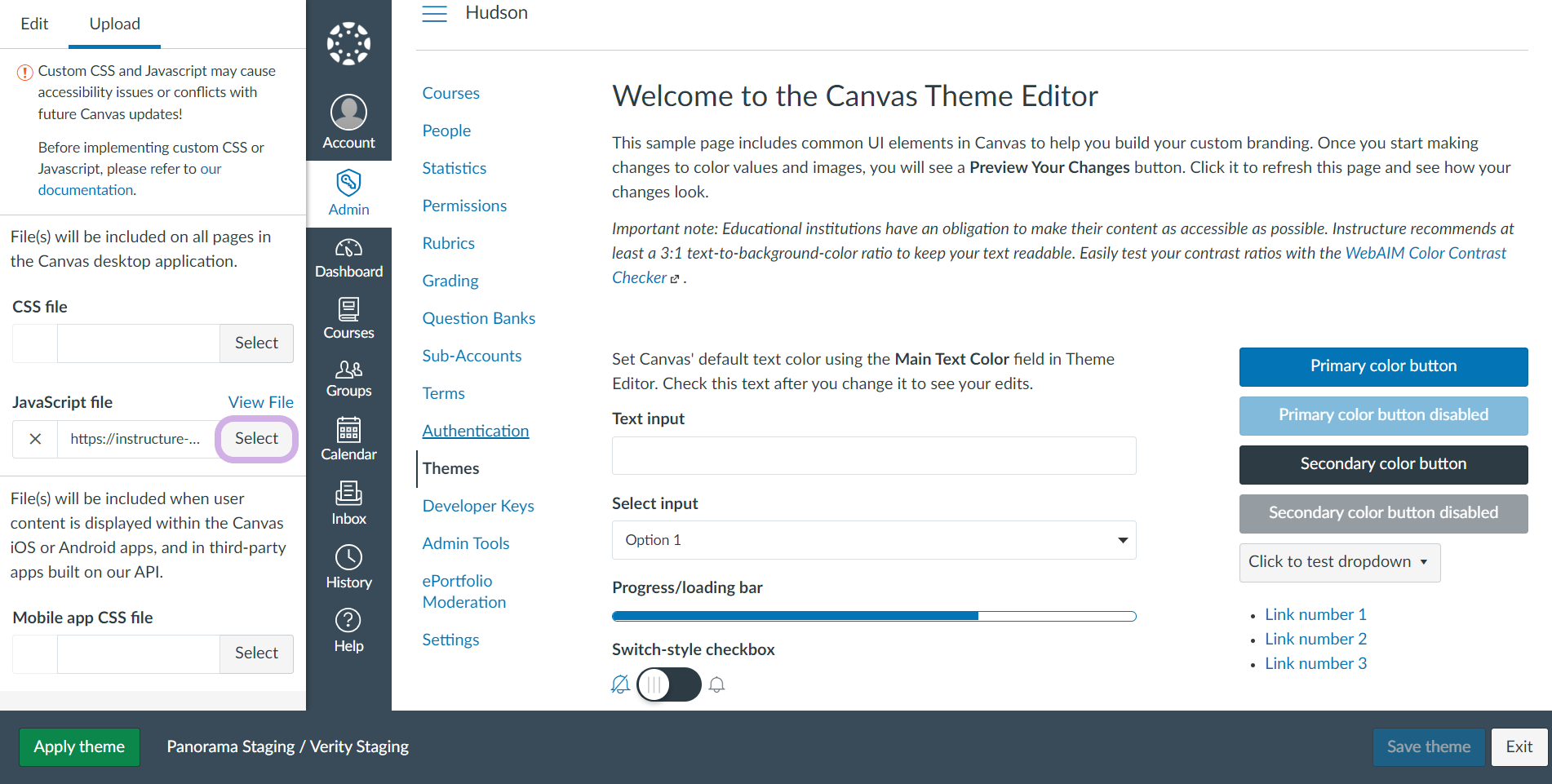Click the muted bell icon
Image resolution: width=1552 pixels, height=784 pixels.
coord(620,684)
